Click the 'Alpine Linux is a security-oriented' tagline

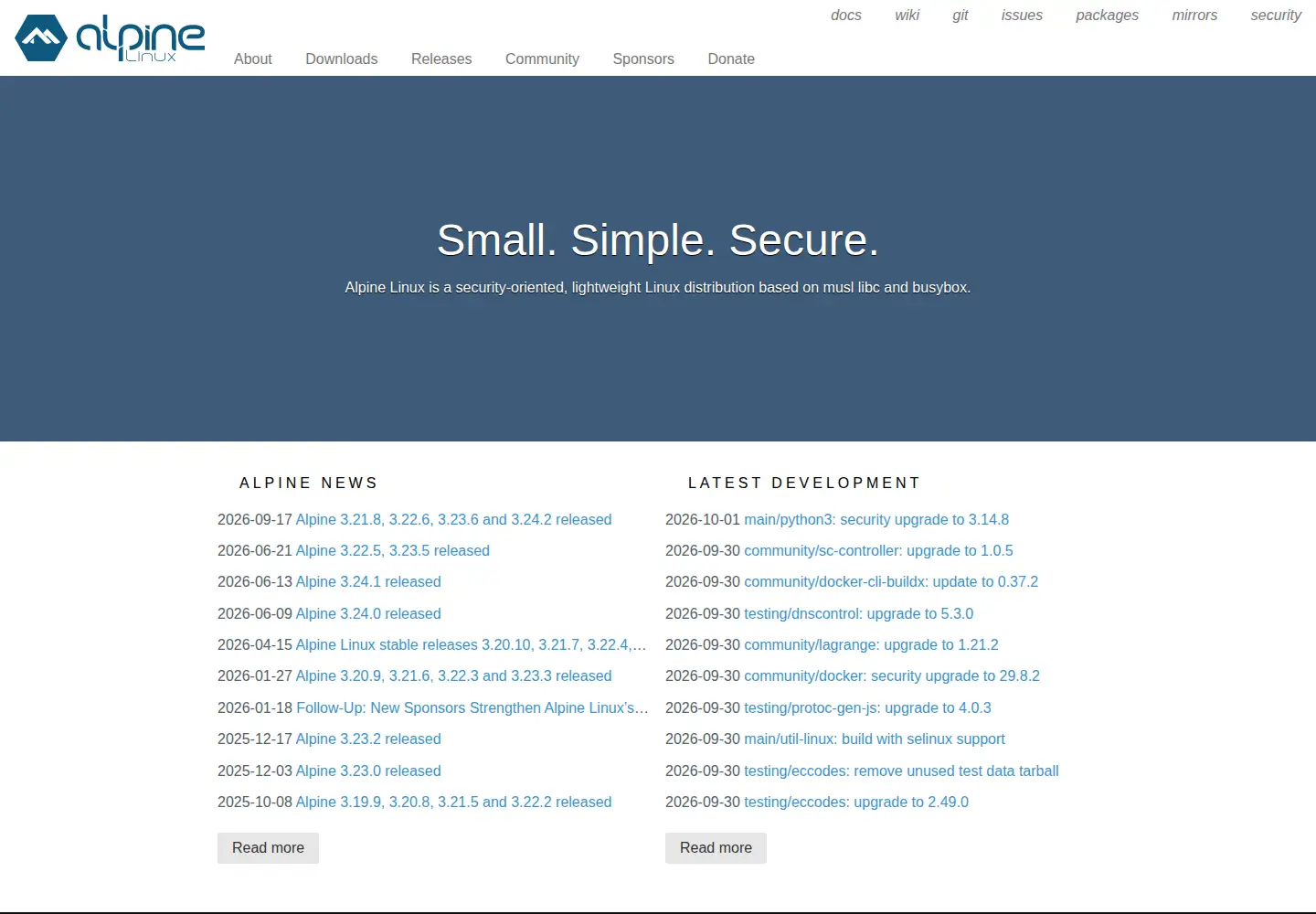pyautogui.click(x=658, y=287)
